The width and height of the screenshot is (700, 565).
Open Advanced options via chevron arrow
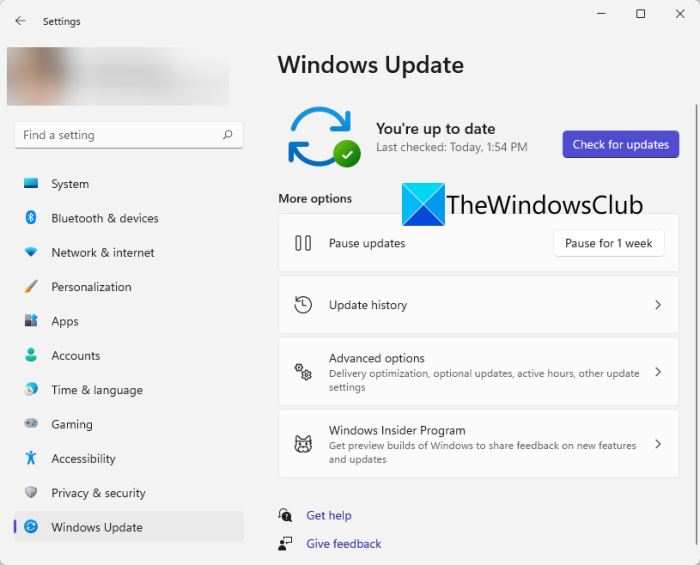pos(658,372)
